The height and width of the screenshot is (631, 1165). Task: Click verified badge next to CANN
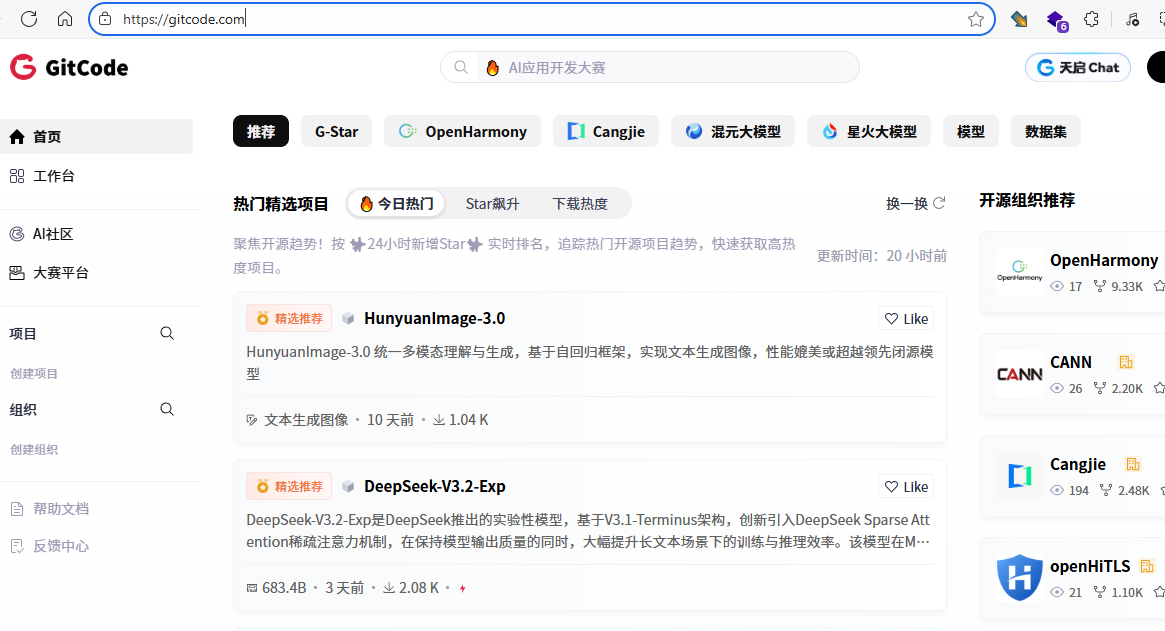coord(1126,363)
